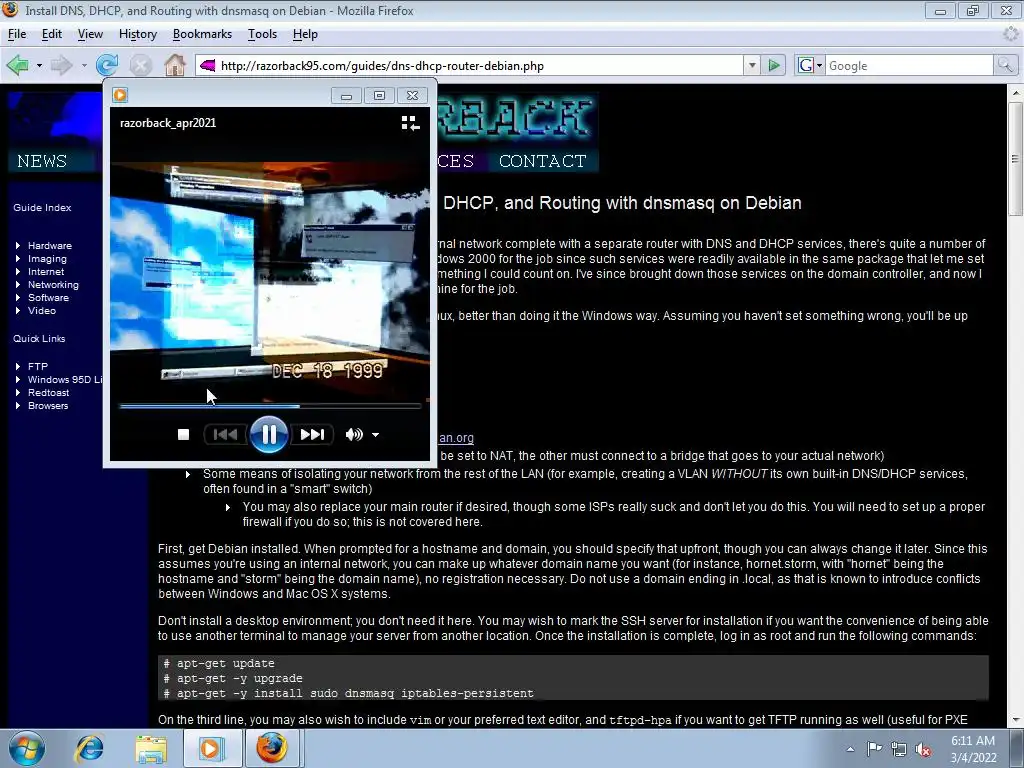Image resolution: width=1024 pixels, height=768 pixels.
Task: Click media player title bar icon
Action: 120,95
